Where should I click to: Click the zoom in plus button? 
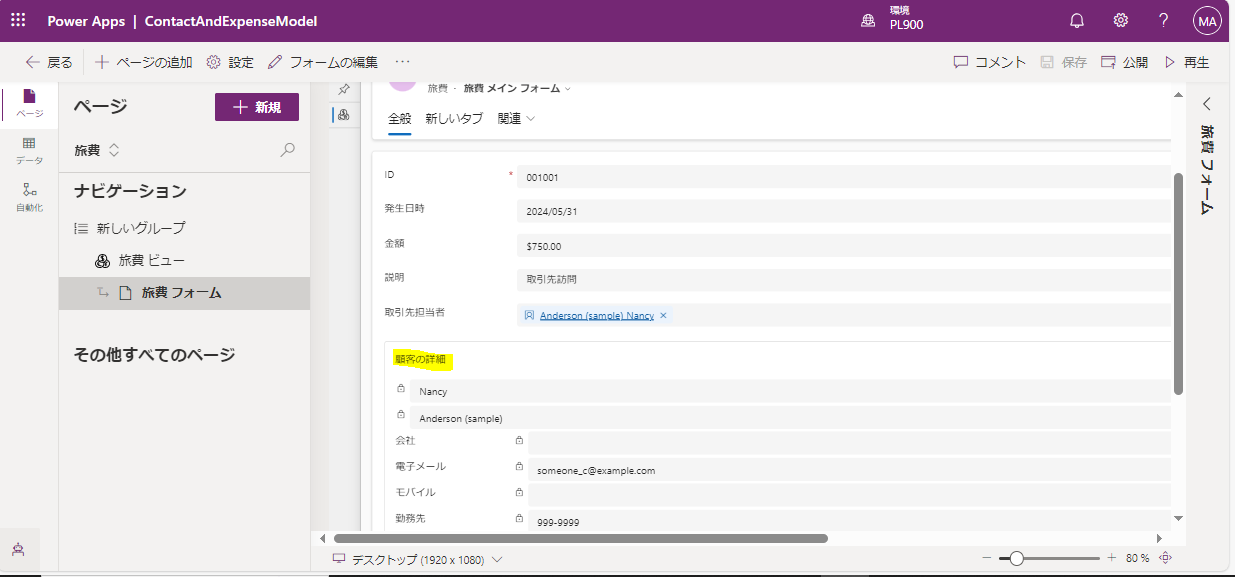point(1111,558)
